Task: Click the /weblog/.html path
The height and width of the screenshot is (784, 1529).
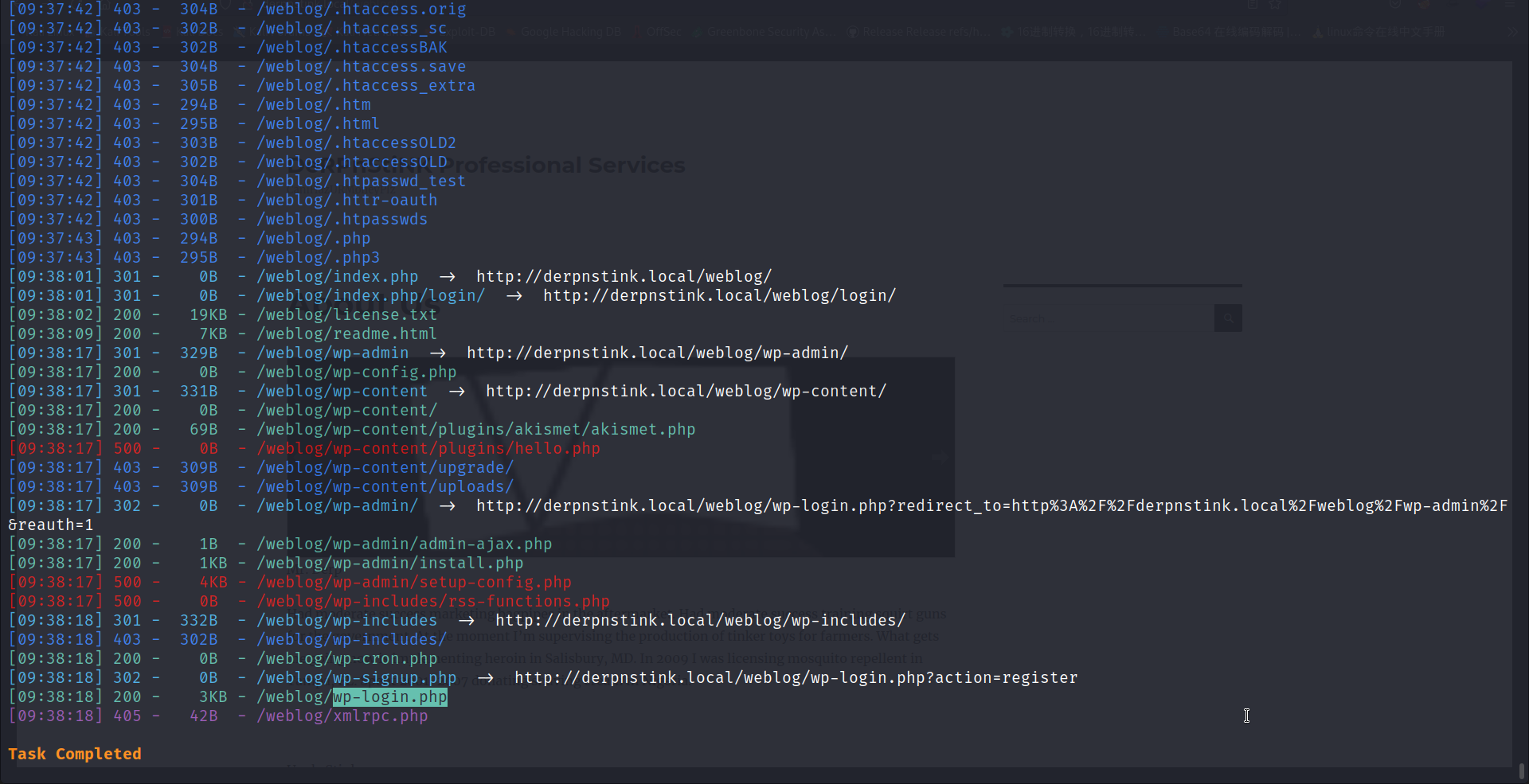Action: (318, 124)
